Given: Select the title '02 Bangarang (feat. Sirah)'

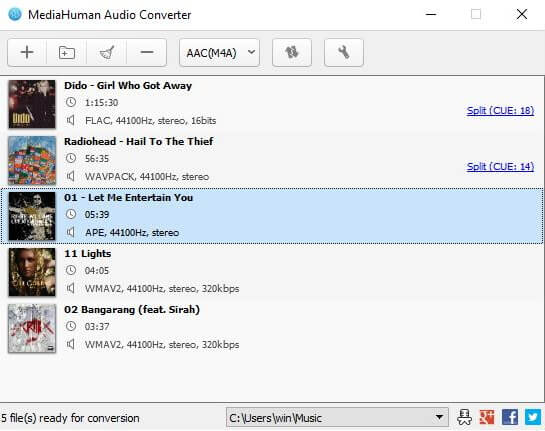Looking at the screenshot, I should (132, 310).
